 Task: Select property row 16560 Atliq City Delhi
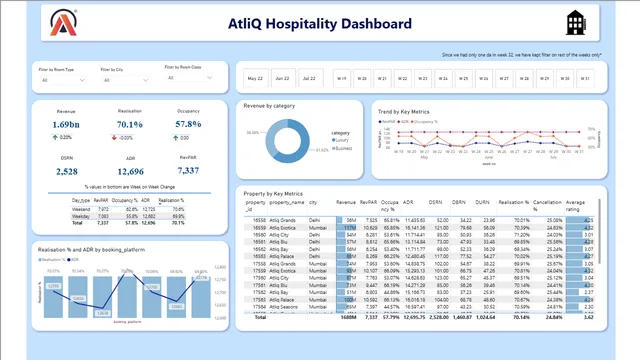click(419, 235)
